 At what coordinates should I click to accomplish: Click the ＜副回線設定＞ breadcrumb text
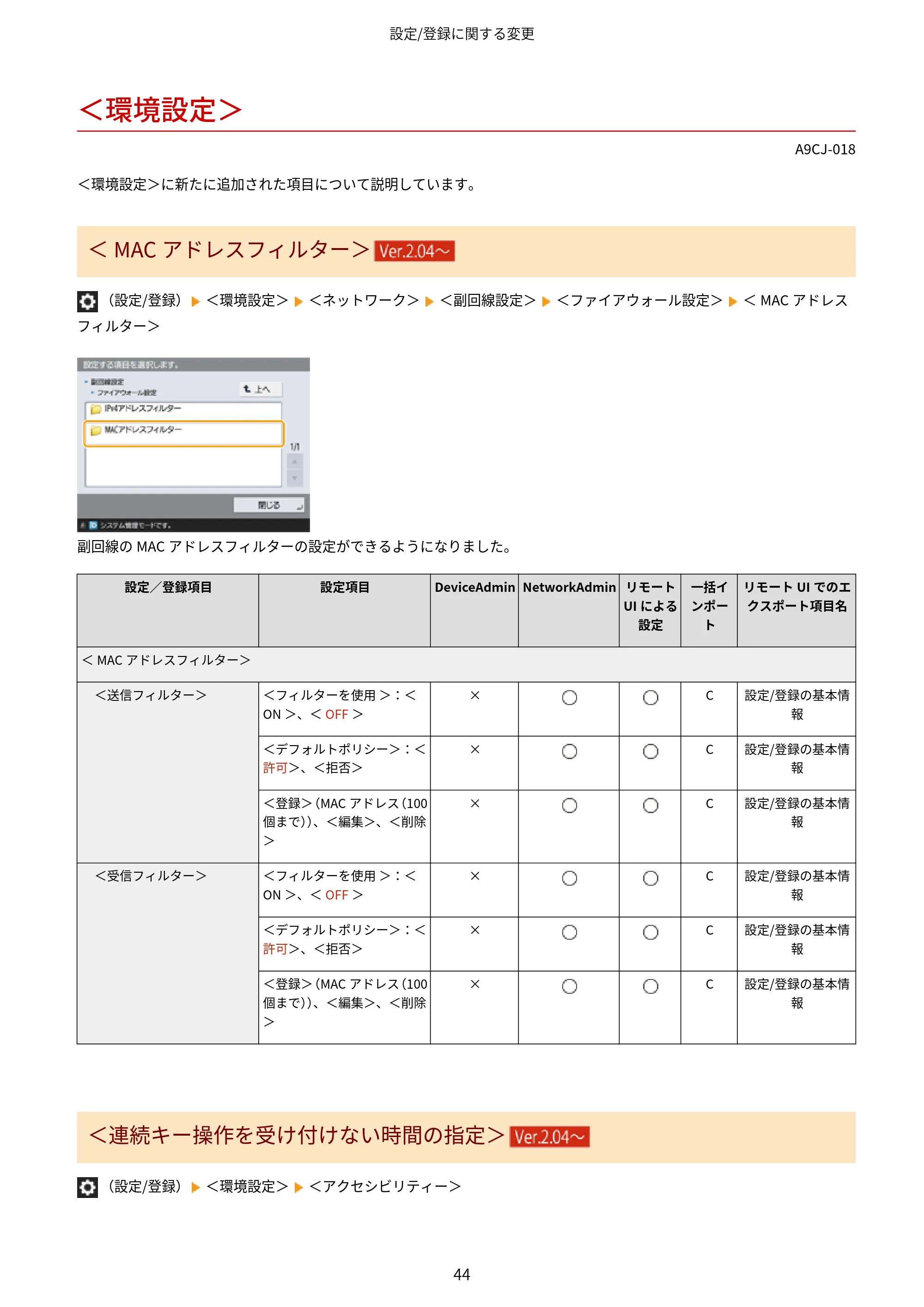(x=487, y=301)
